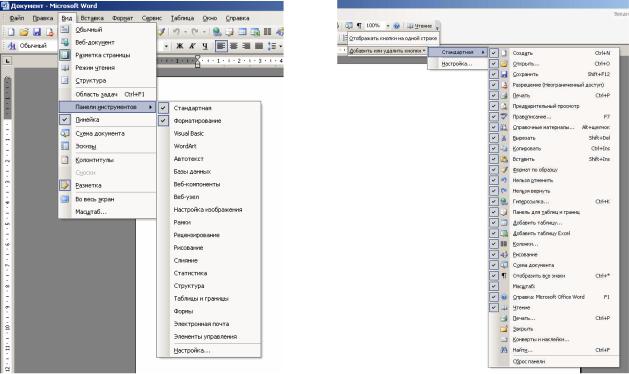Open Добавить или удалить кнопки dropdown
This screenshot has height=374, width=629.
[x=387, y=51]
